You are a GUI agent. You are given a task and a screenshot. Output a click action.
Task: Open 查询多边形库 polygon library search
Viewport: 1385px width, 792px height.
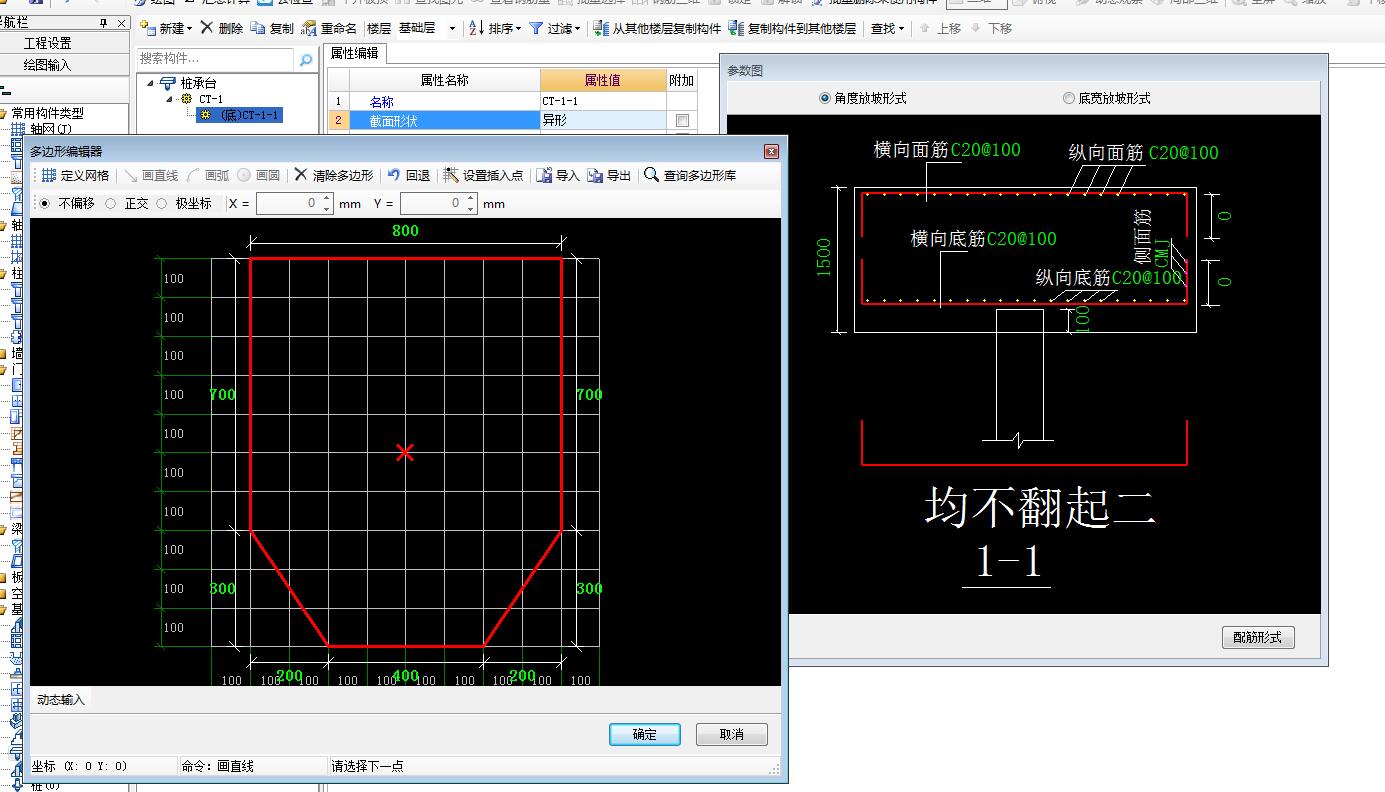pos(690,176)
